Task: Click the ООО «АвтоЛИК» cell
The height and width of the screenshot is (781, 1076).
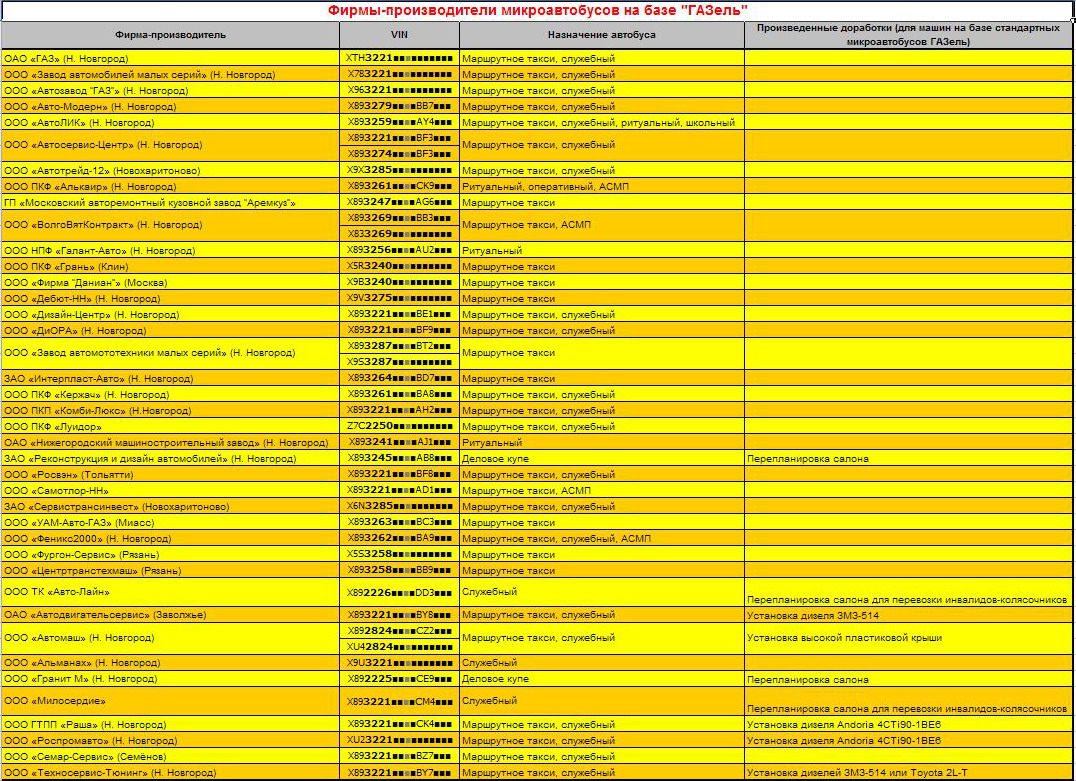Action: click(x=170, y=122)
